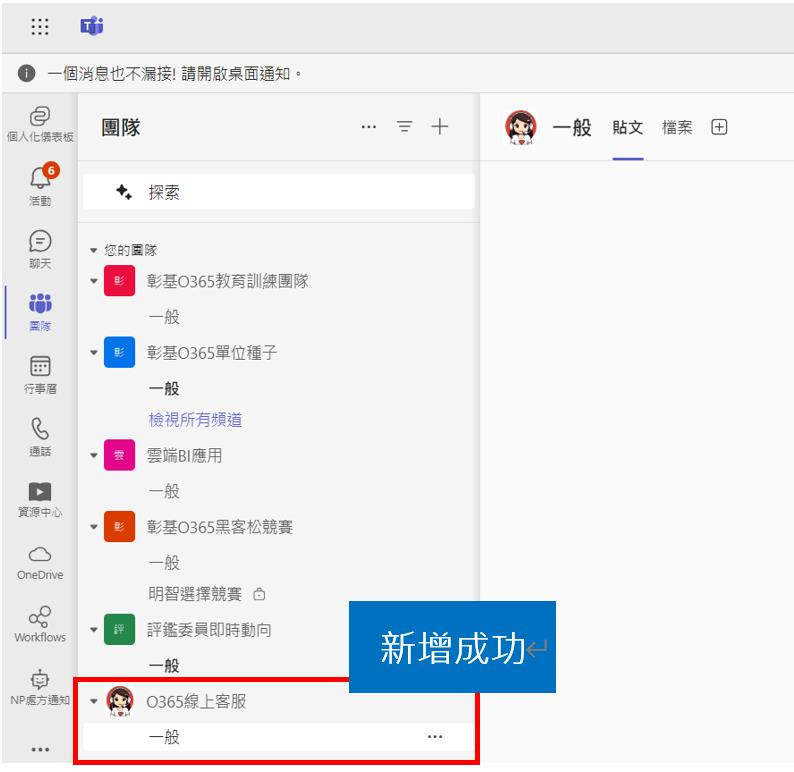Click the filter icon in 團隊 header
Image resolution: width=794 pixels, height=772 pixels.
coord(404,127)
